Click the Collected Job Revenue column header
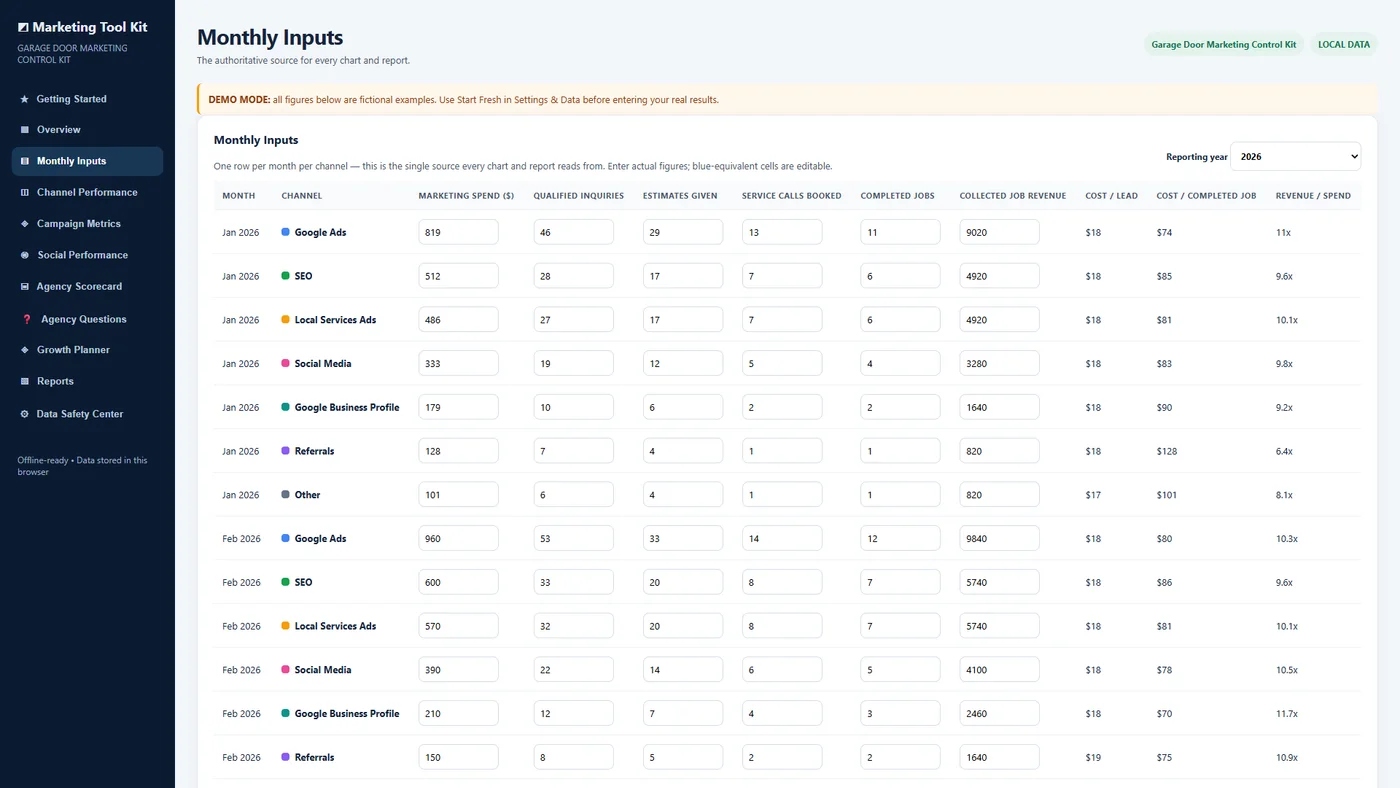This screenshot has height=788, width=1400. (1013, 196)
